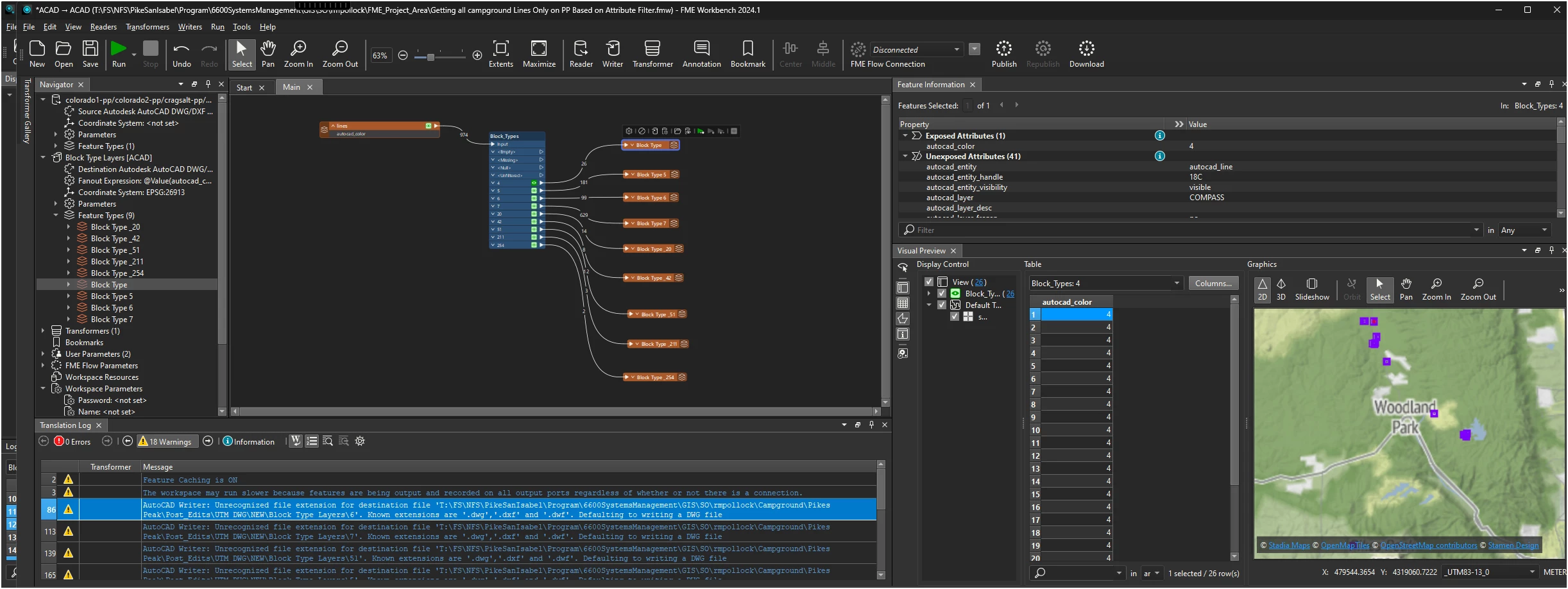
Task: Undo the last action
Action: 182,54
